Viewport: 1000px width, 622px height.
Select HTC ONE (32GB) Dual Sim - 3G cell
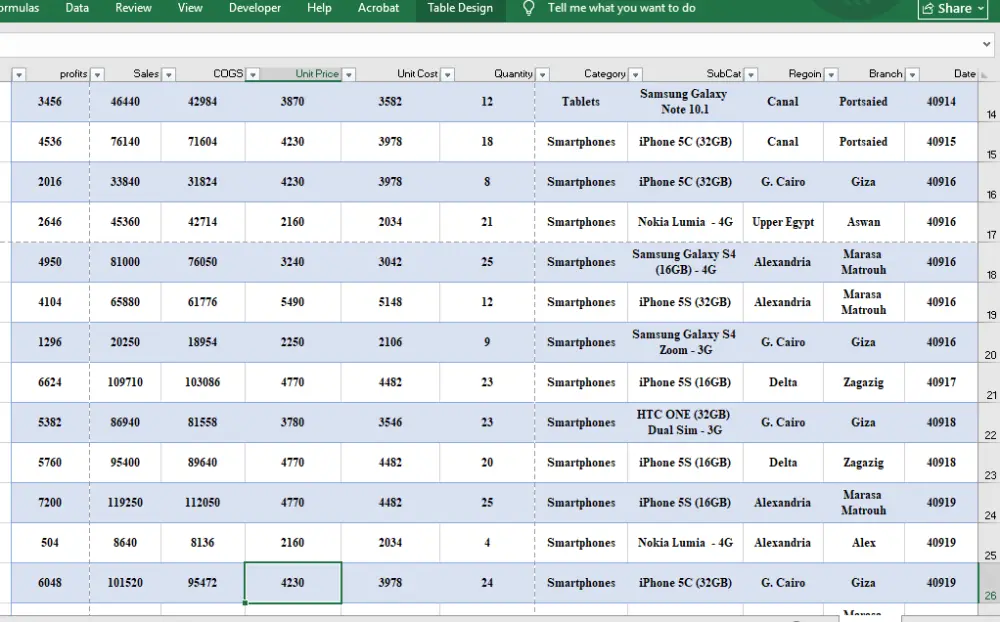[x=685, y=422]
